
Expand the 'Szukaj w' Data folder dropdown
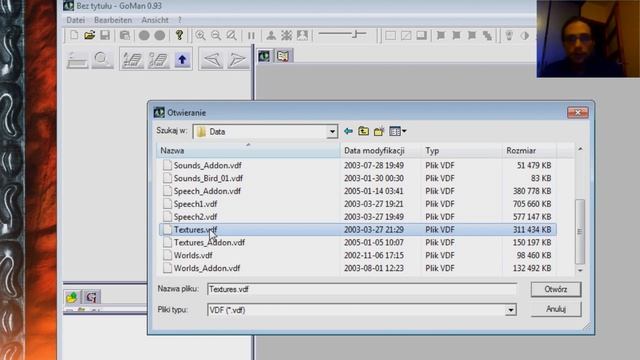332,131
